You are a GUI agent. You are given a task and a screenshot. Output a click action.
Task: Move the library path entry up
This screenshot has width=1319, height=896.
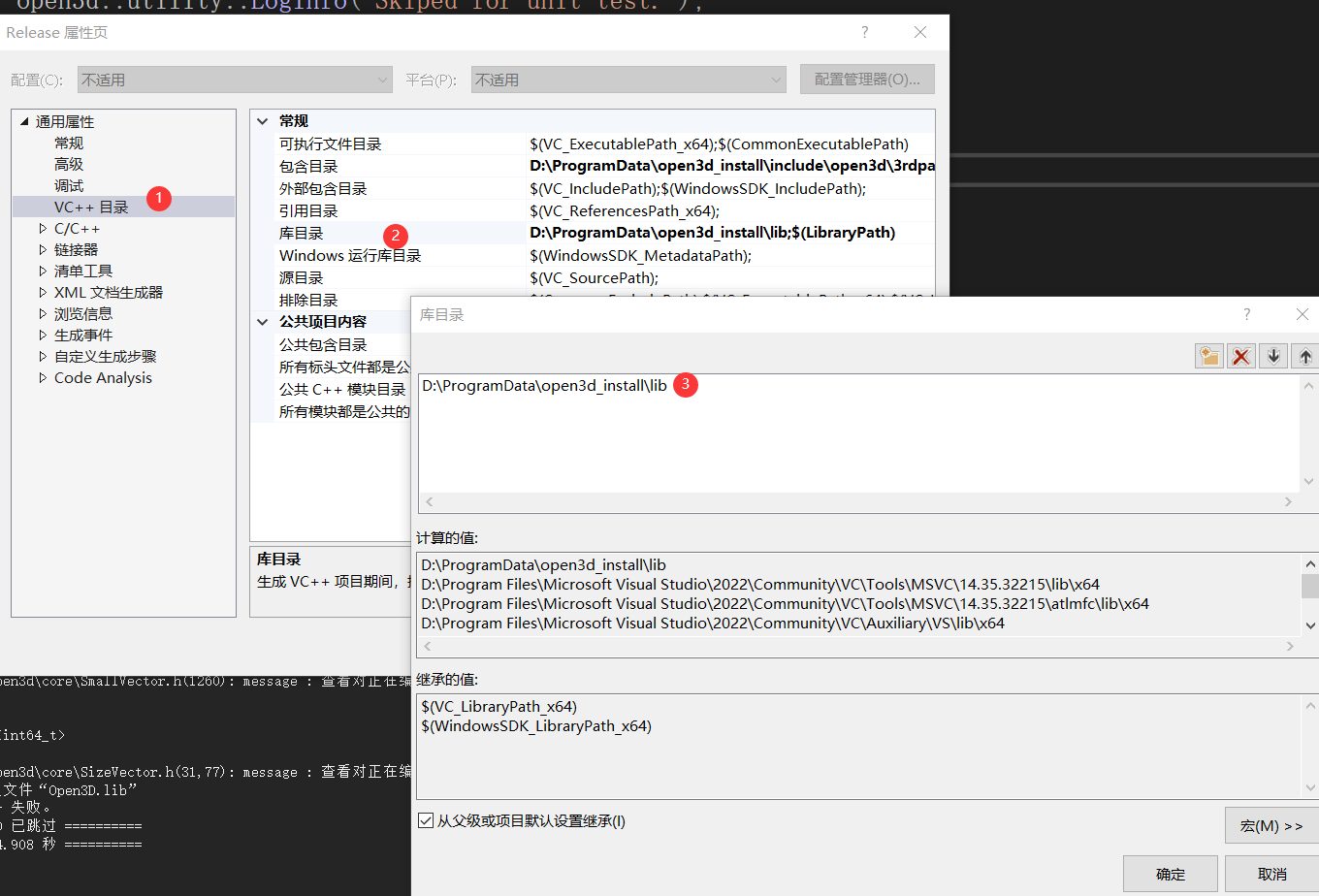click(1304, 355)
